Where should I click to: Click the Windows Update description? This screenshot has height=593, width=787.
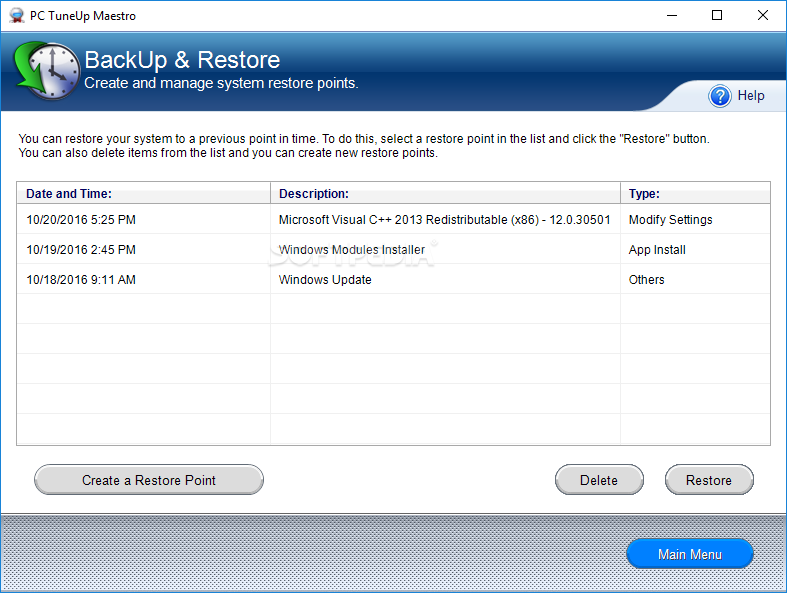325,280
